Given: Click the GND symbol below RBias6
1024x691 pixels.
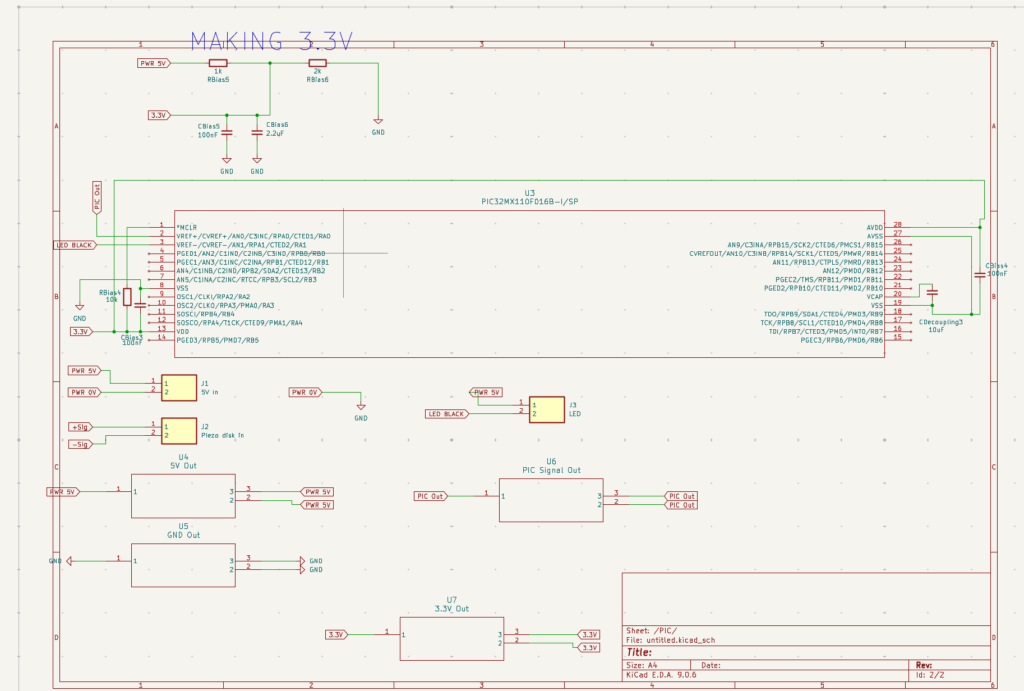Looking at the screenshot, I should coord(377,121).
